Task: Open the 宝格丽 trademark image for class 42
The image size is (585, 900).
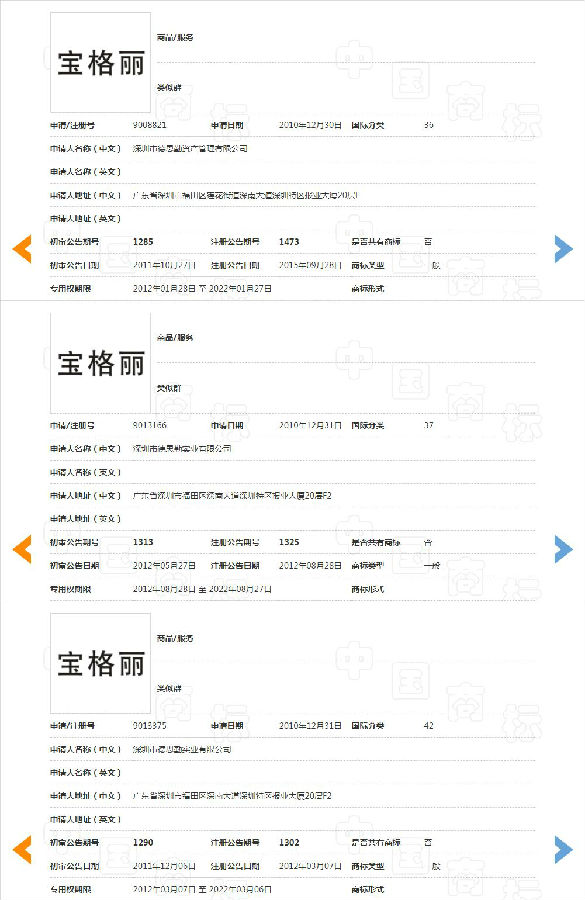Action: [100, 664]
